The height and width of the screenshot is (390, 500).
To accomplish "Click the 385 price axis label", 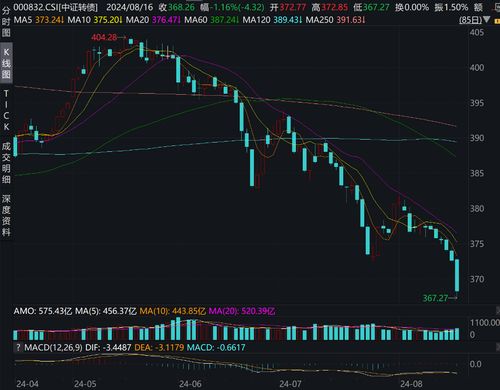I will point(477,173).
